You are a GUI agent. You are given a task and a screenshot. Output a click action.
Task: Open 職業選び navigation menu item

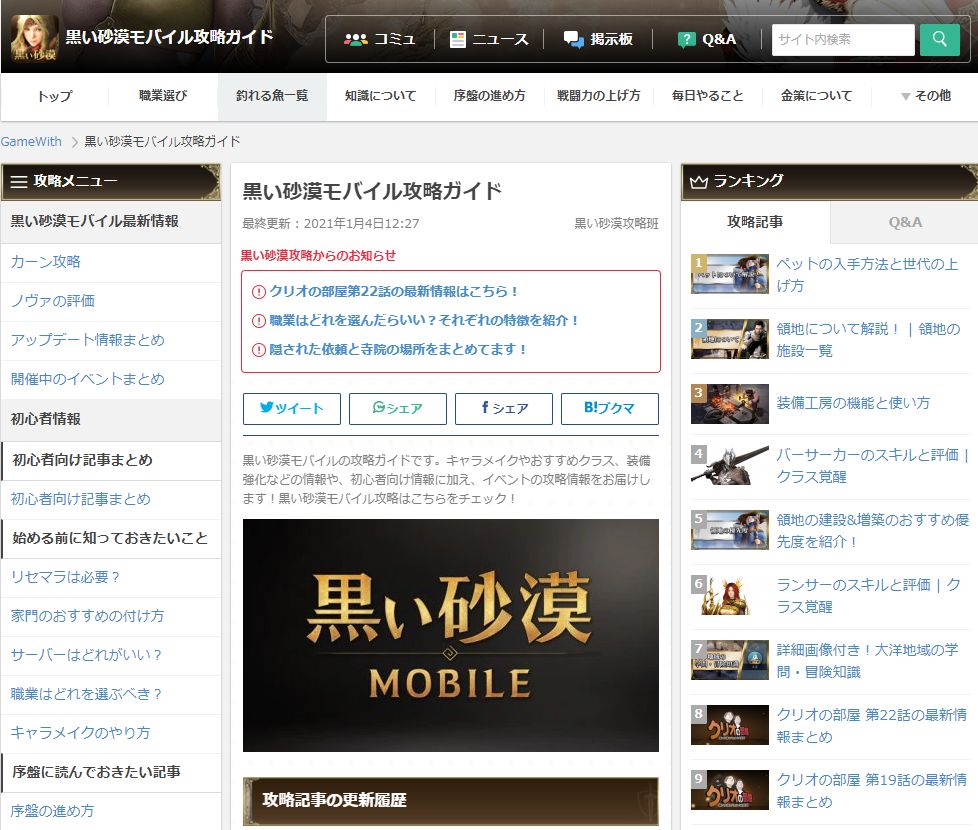pos(163,96)
